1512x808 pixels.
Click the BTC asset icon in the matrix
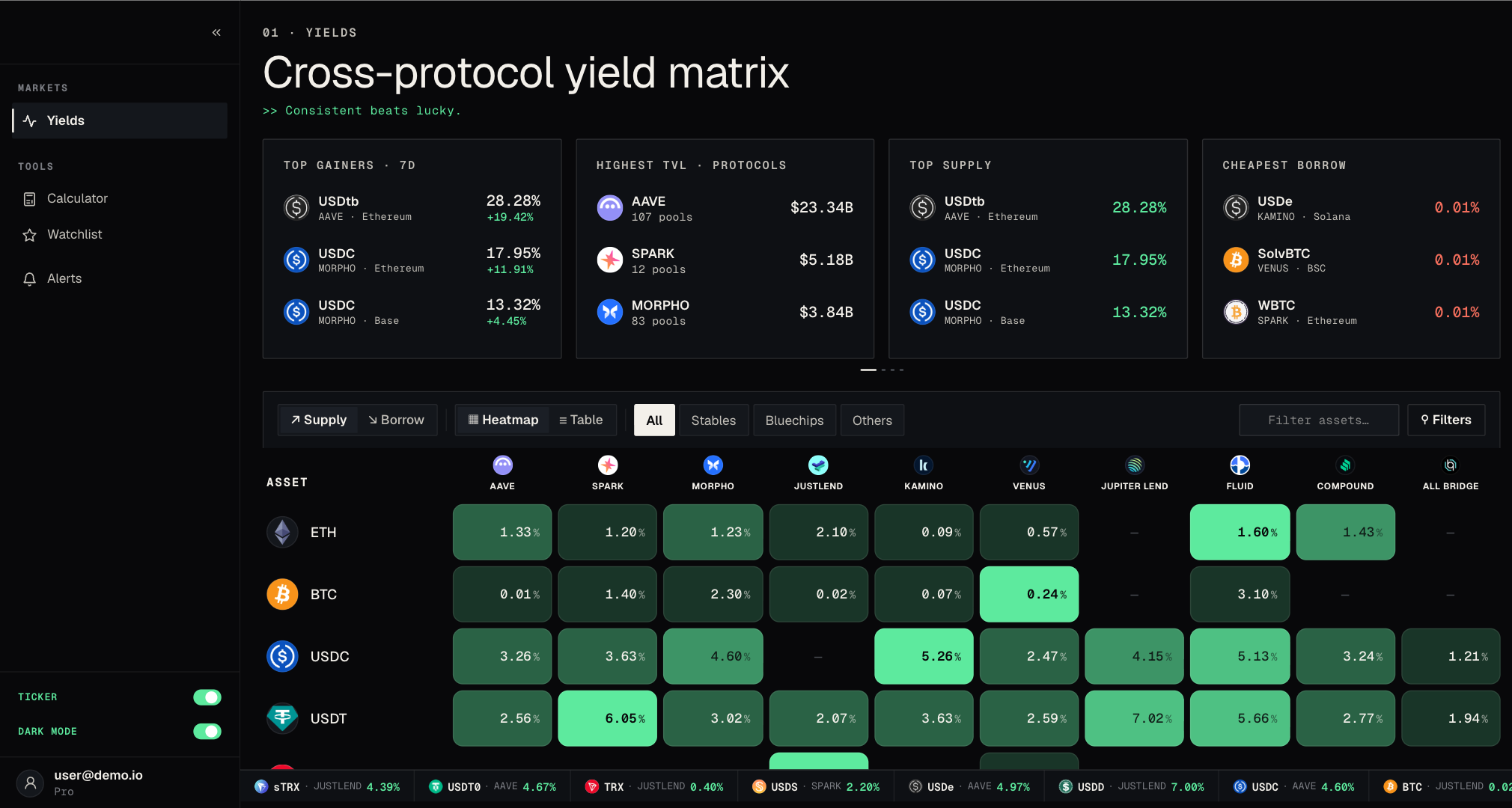[x=282, y=594]
